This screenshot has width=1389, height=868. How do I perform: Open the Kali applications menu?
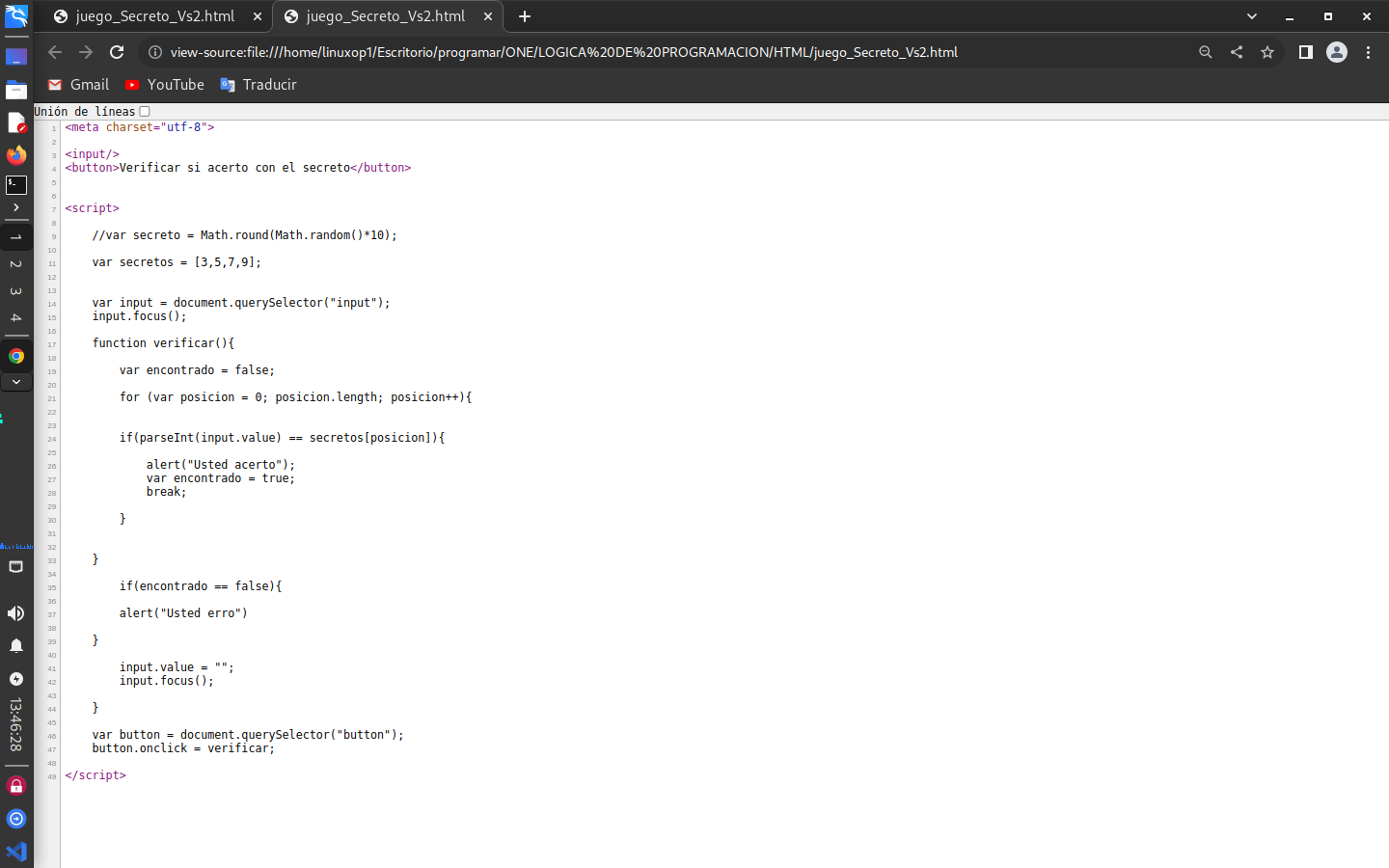tap(16, 16)
